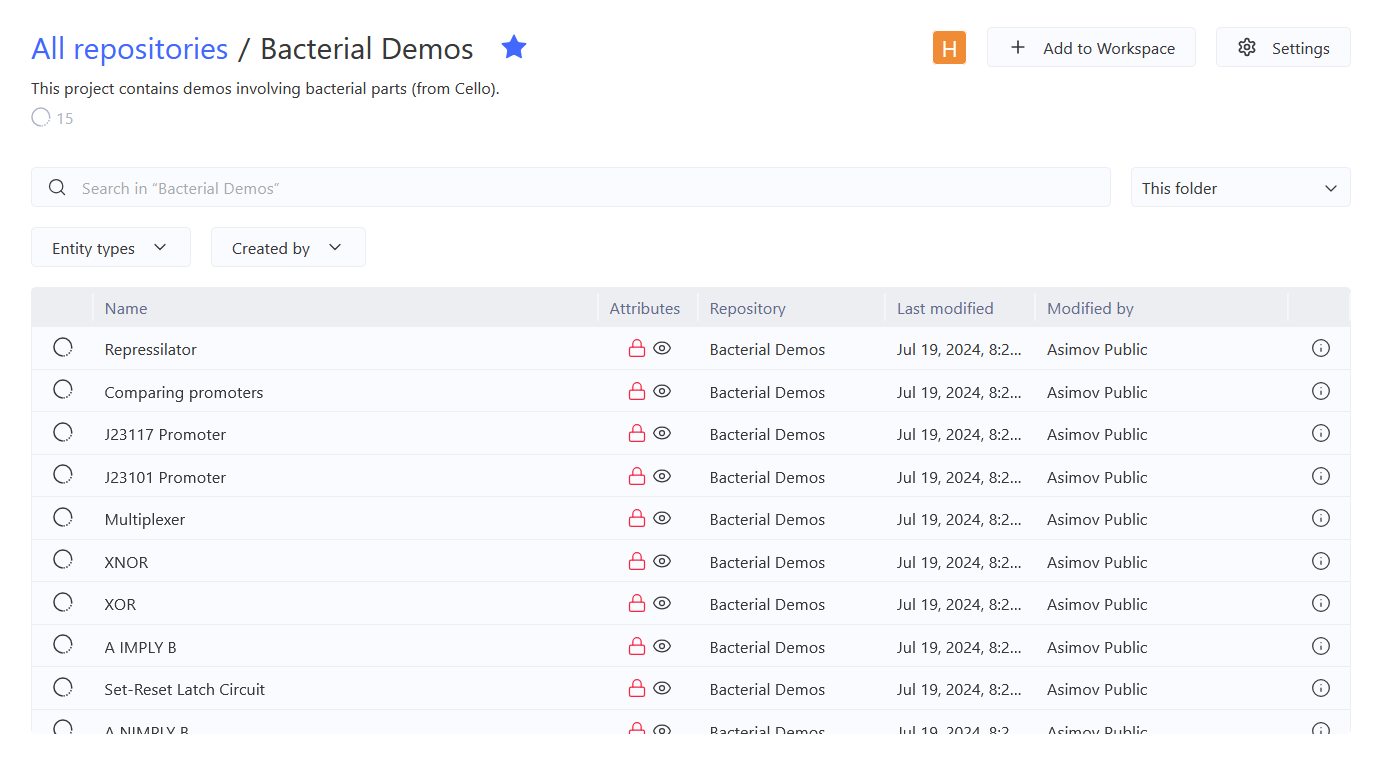1400x771 pixels.
Task: Open the Set-Reset Latch Circuit entry
Action: (x=185, y=689)
